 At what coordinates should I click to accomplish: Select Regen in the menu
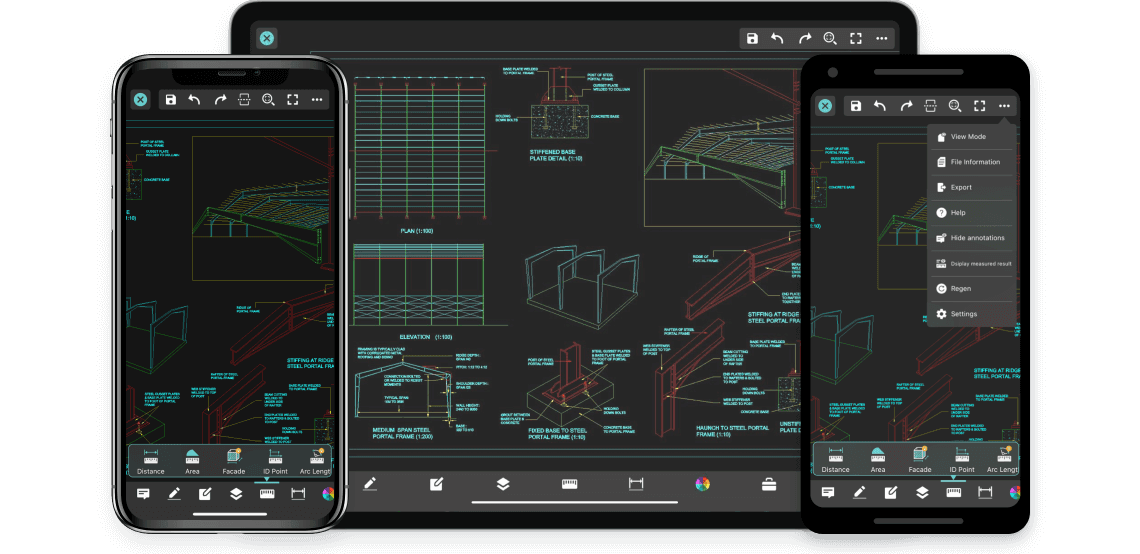point(971,289)
